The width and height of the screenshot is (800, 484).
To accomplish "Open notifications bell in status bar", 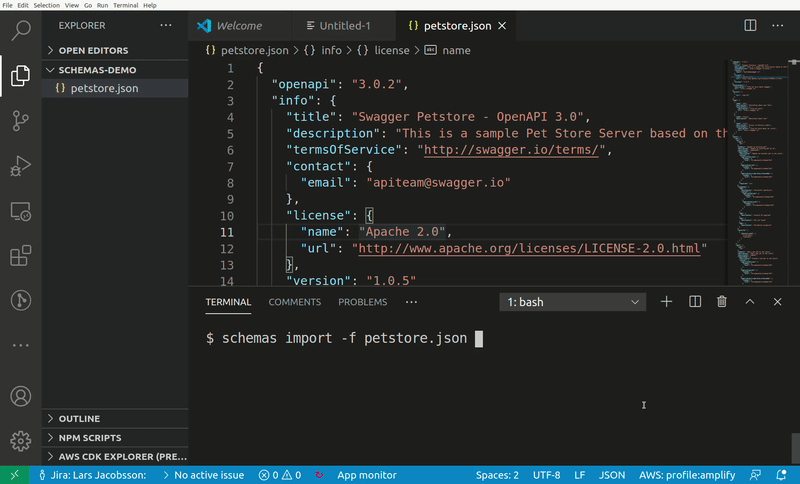I will click(x=781, y=475).
